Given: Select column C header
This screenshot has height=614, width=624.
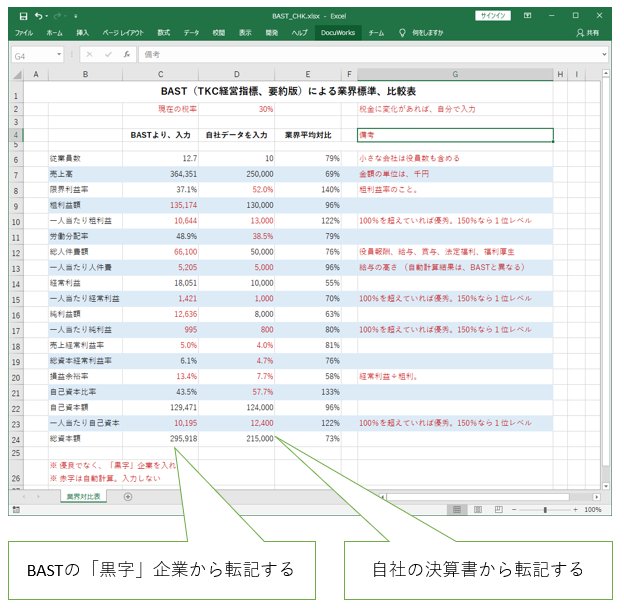Looking at the screenshot, I should pyautogui.click(x=160, y=74).
